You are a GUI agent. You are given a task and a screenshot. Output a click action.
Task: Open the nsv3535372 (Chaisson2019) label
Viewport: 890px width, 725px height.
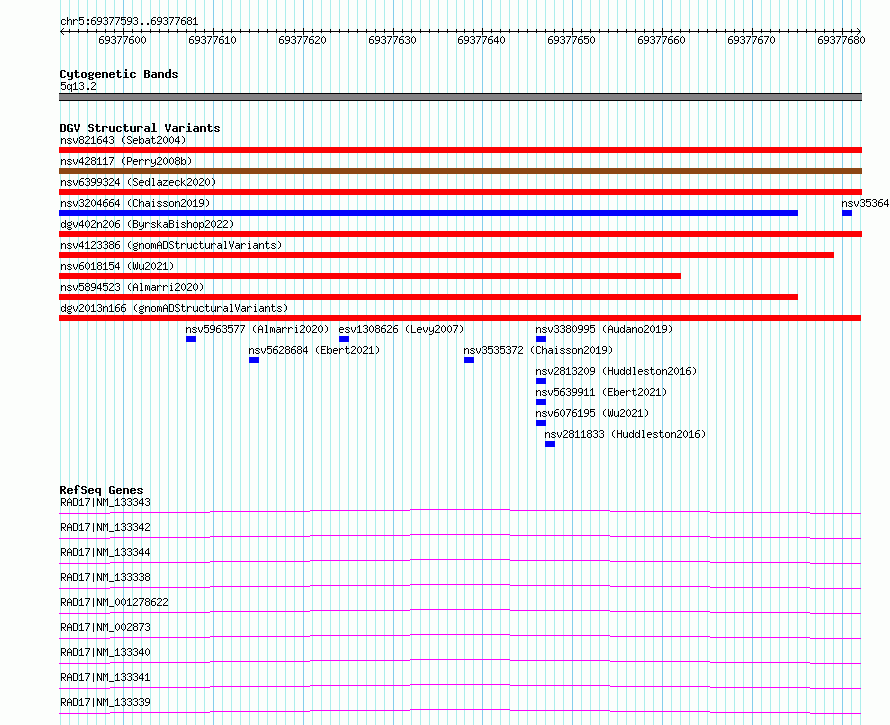[538, 350]
